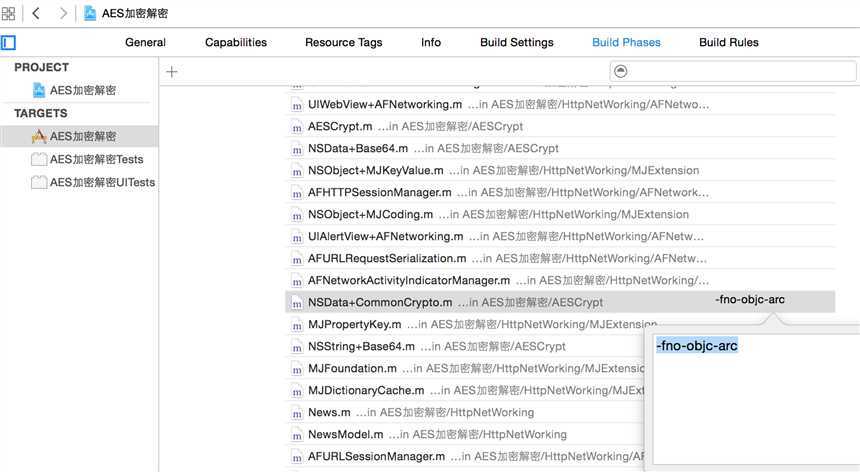This screenshot has width=860, height=472.
Task: Select the NSData+CommonCrypto.m row
Action: pos(560,302)
